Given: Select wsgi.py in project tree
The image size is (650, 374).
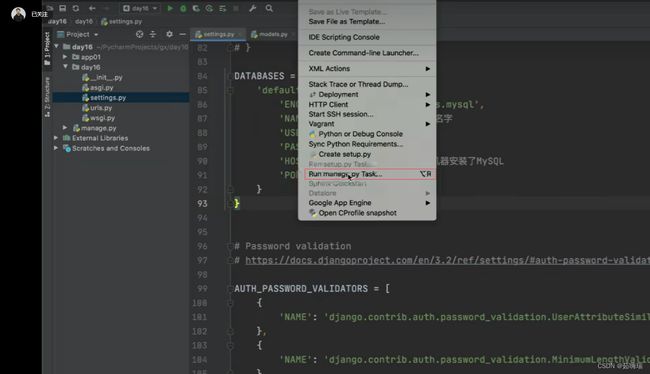Looking at the screenshot, I should [x=98, y=118].
